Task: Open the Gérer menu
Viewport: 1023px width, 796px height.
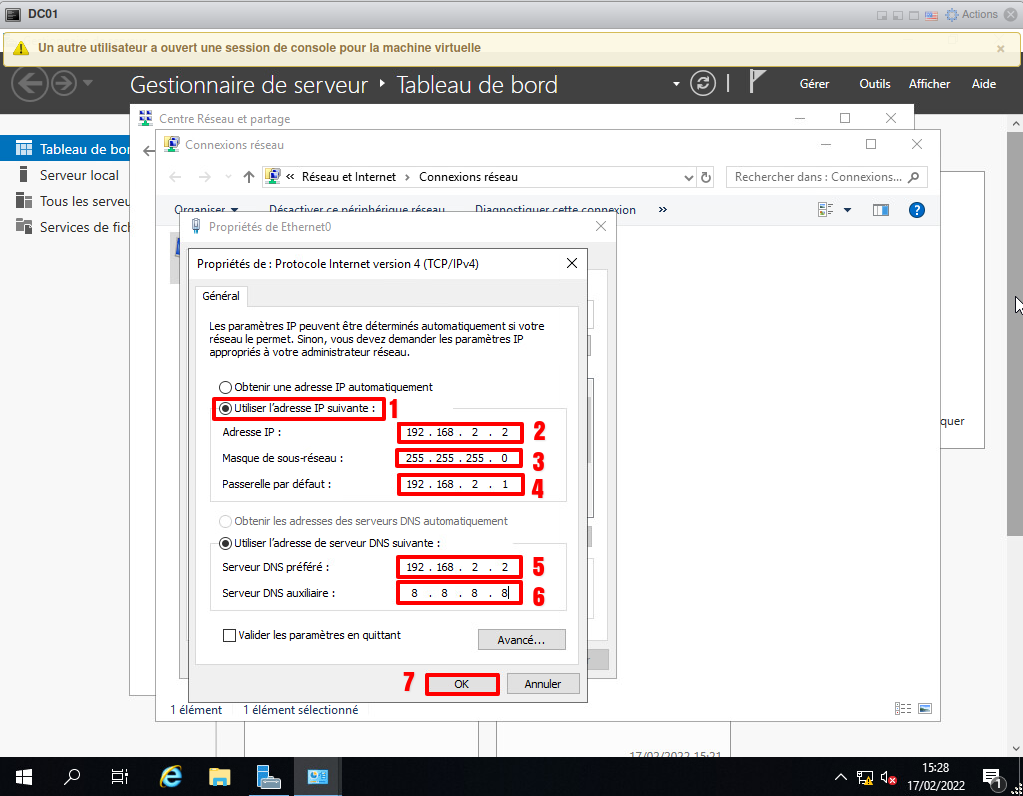Action: [x=814, y=84]
